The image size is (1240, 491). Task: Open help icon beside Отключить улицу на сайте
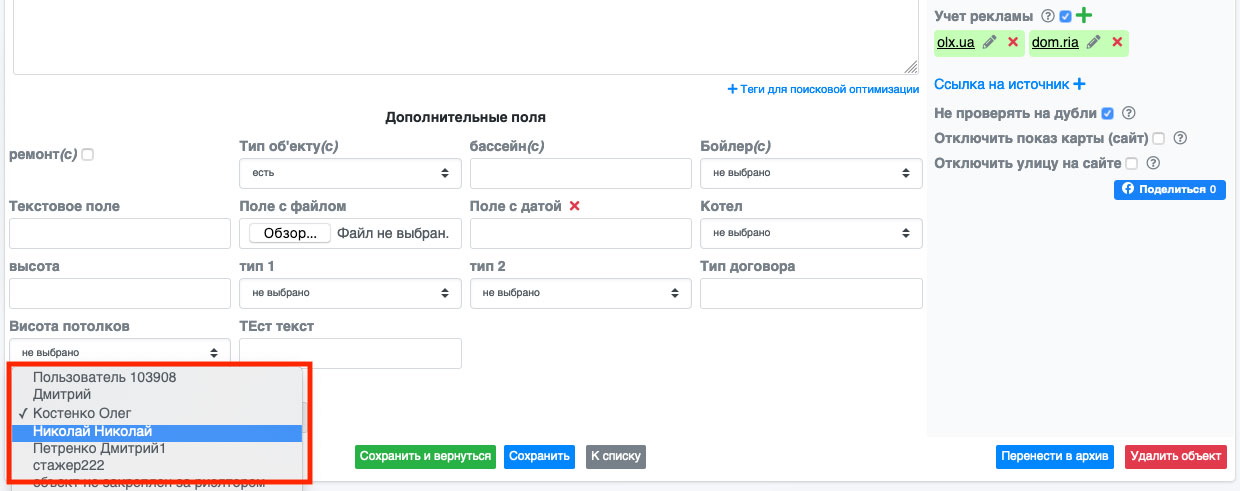click(1152, 163)
